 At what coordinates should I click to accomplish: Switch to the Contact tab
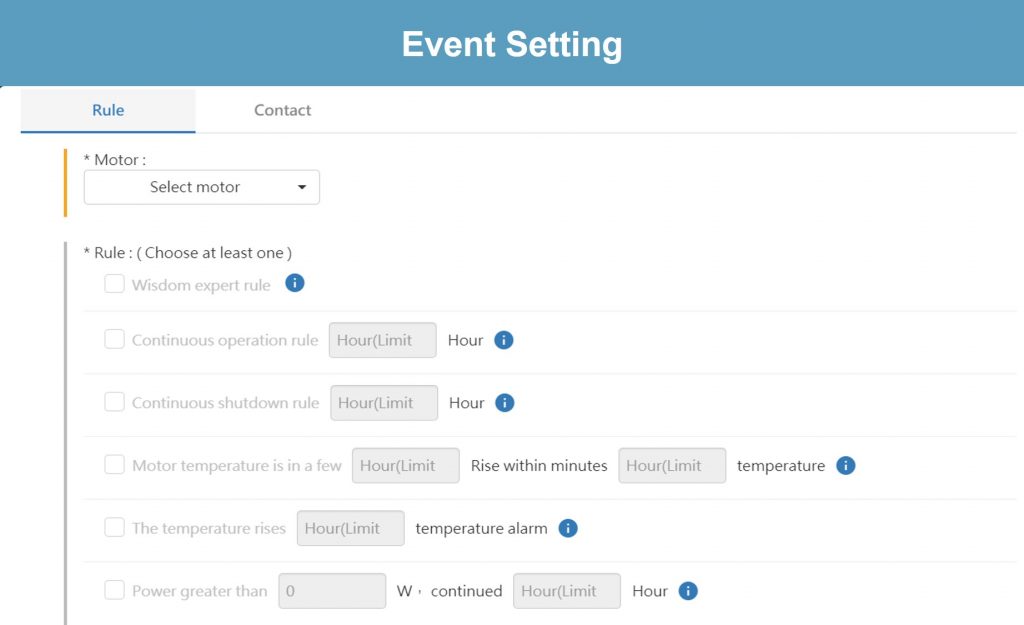(283, 110)
